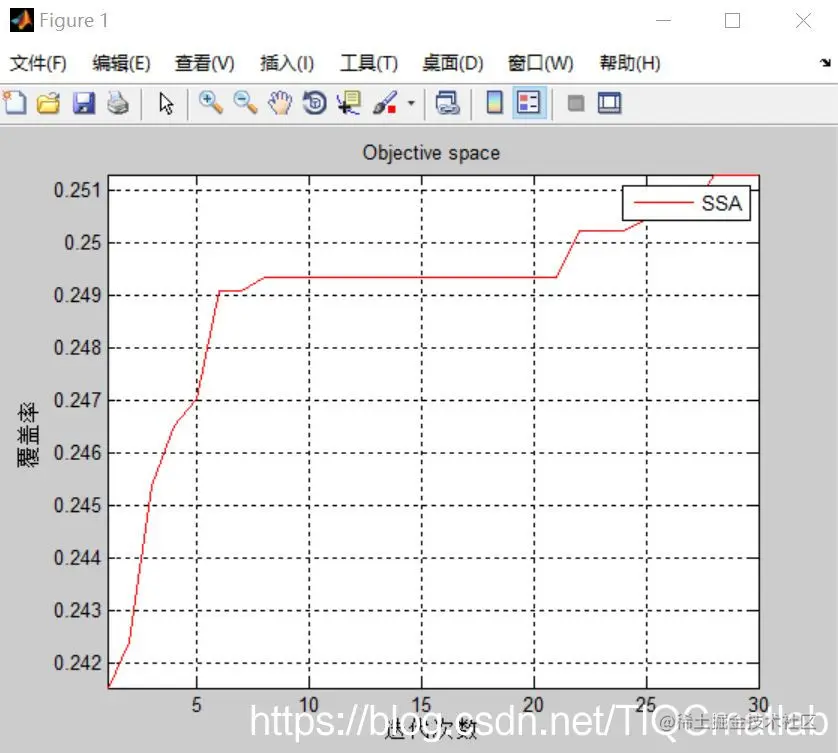Open the 插入(I) menu
Viewport: 838px width, 753px height.
point(286,62)
